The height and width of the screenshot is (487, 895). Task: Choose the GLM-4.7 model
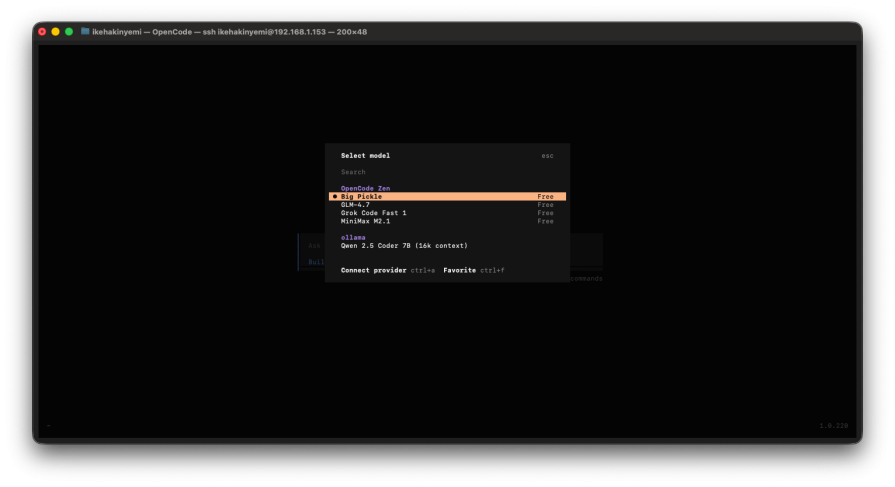[447, 204]
